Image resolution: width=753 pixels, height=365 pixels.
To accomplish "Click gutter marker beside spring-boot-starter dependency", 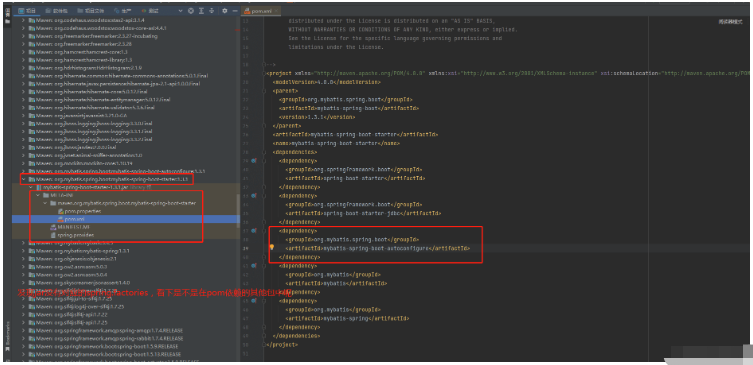I will coord(254,161).
